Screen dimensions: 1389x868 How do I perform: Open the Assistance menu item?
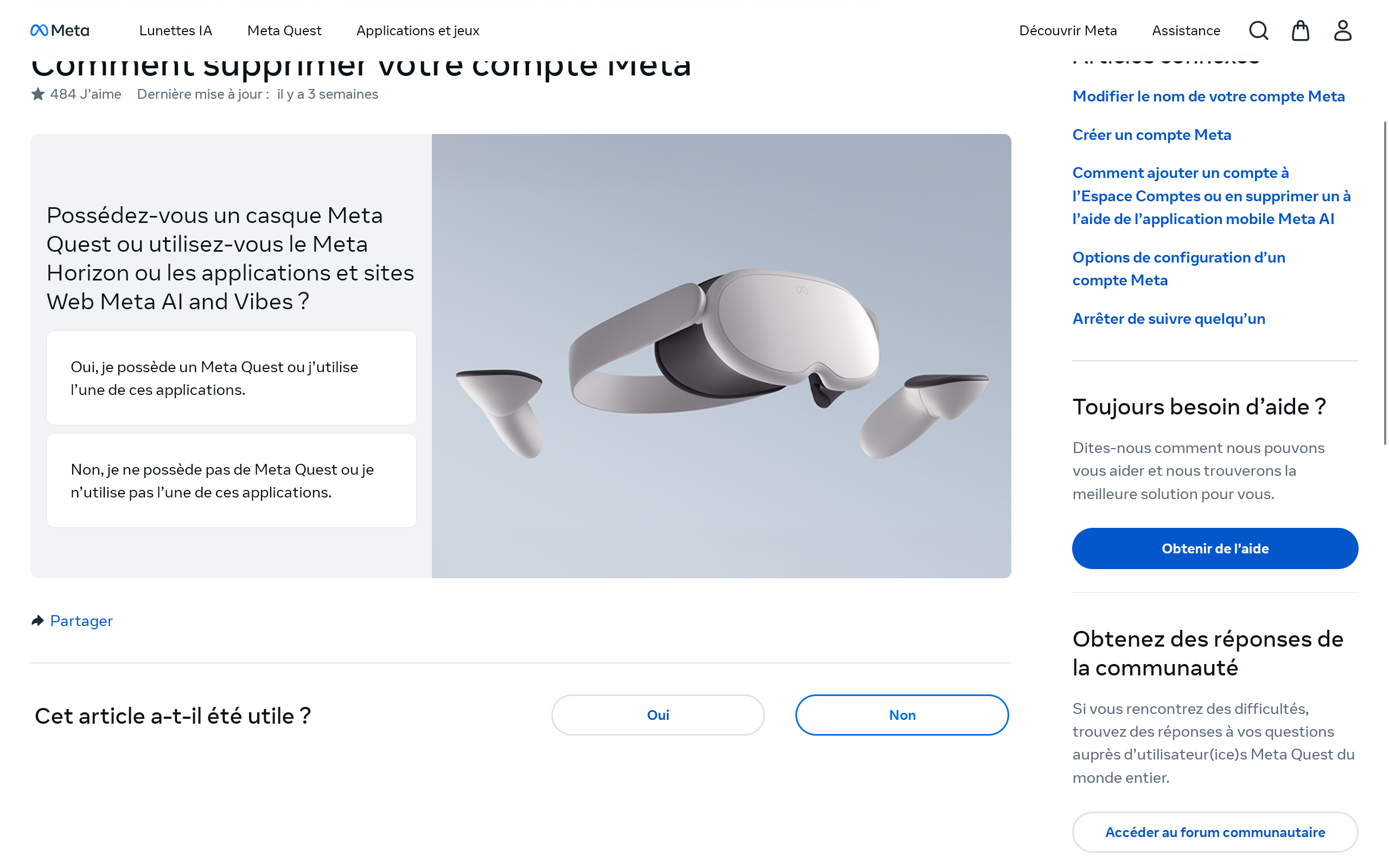click(x=1186, y=30)
